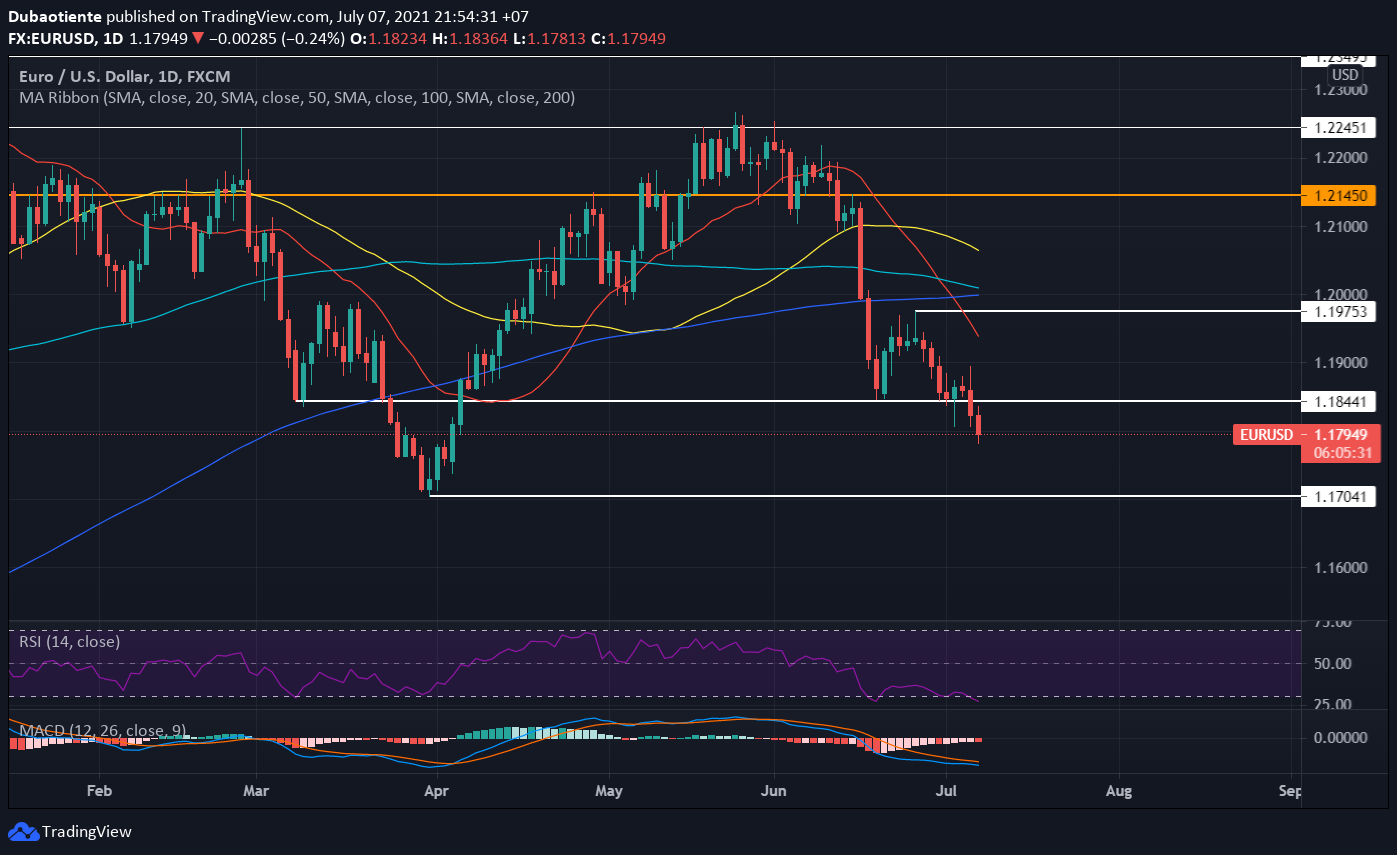Click the RSI (14, close) legend

(x=69, y=641)
